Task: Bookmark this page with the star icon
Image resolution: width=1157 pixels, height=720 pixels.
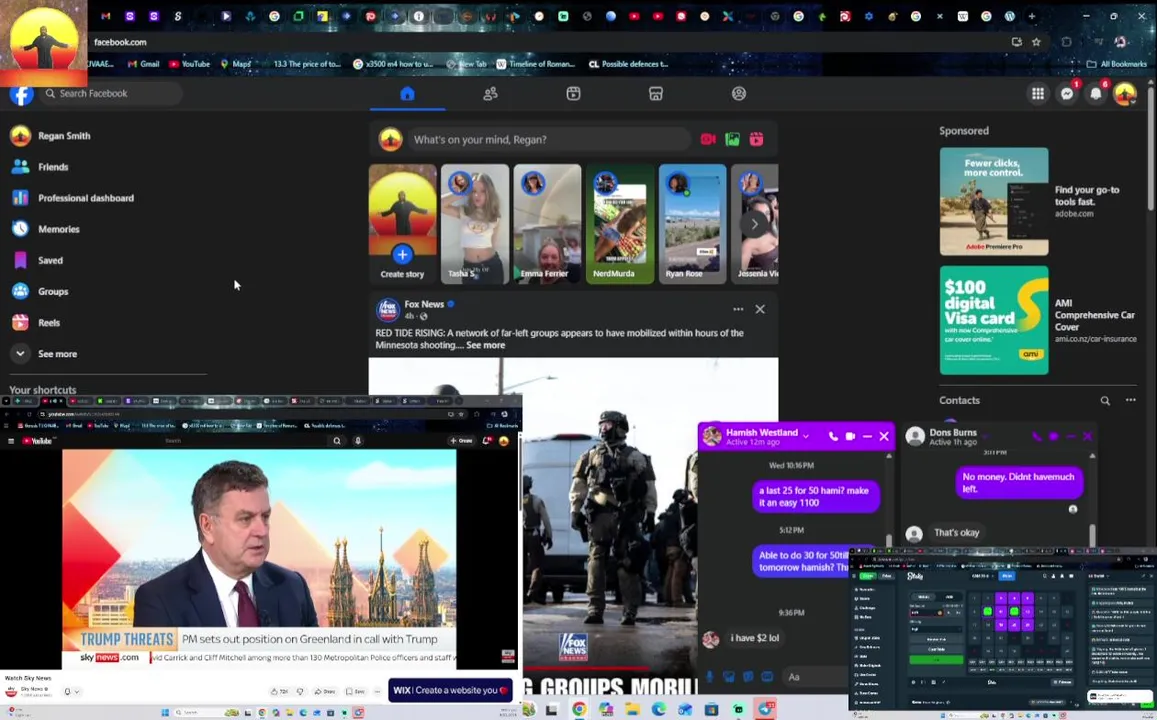Action: tap(1036, 42)
